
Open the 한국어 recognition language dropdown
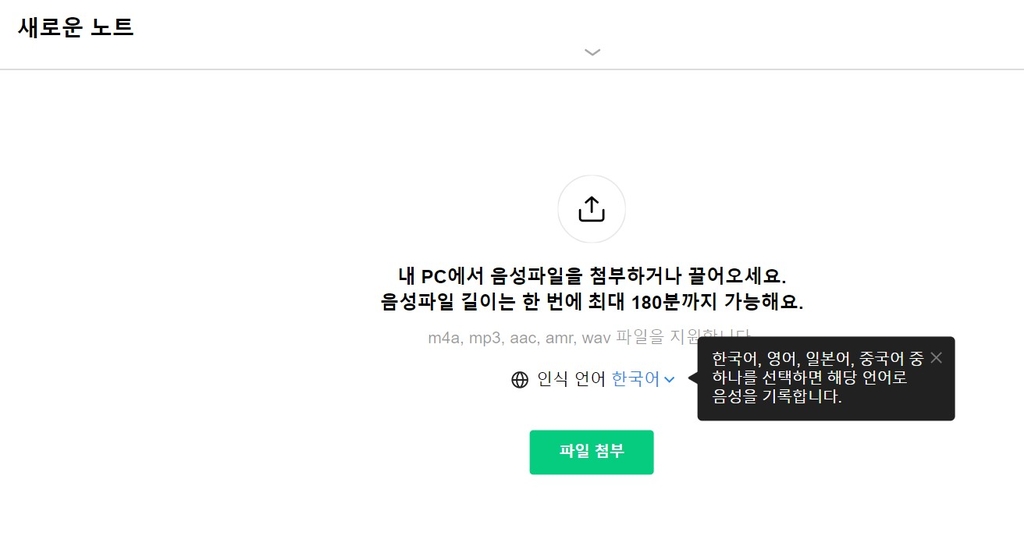coord(643,379)
